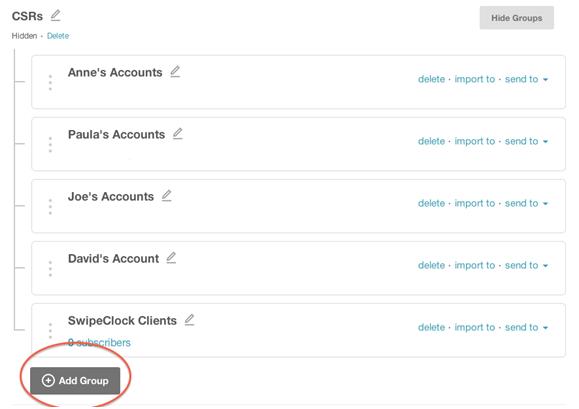
Task: Click dotted handle on Joe's Accounts row
Action: 50,206
